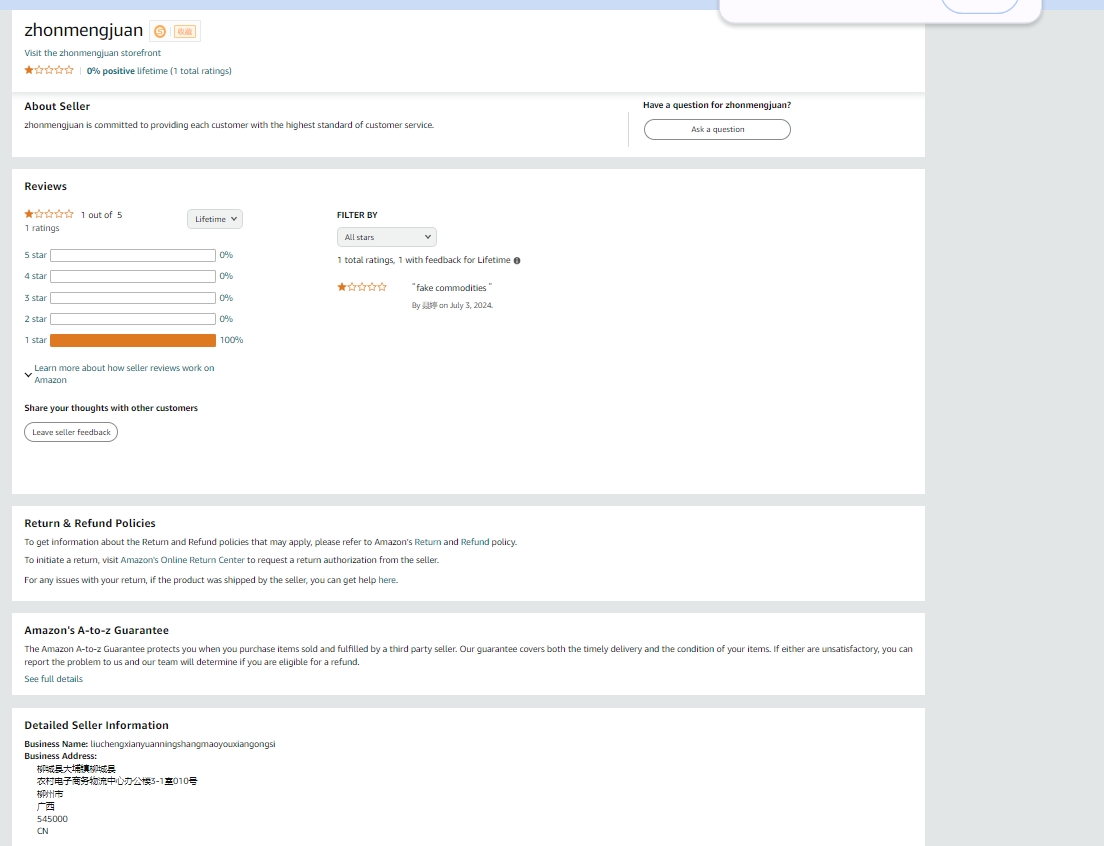Click the 3 star rating bar
Image resolution: width=1104 pixels, height=846 pixels.
[133, 298]
